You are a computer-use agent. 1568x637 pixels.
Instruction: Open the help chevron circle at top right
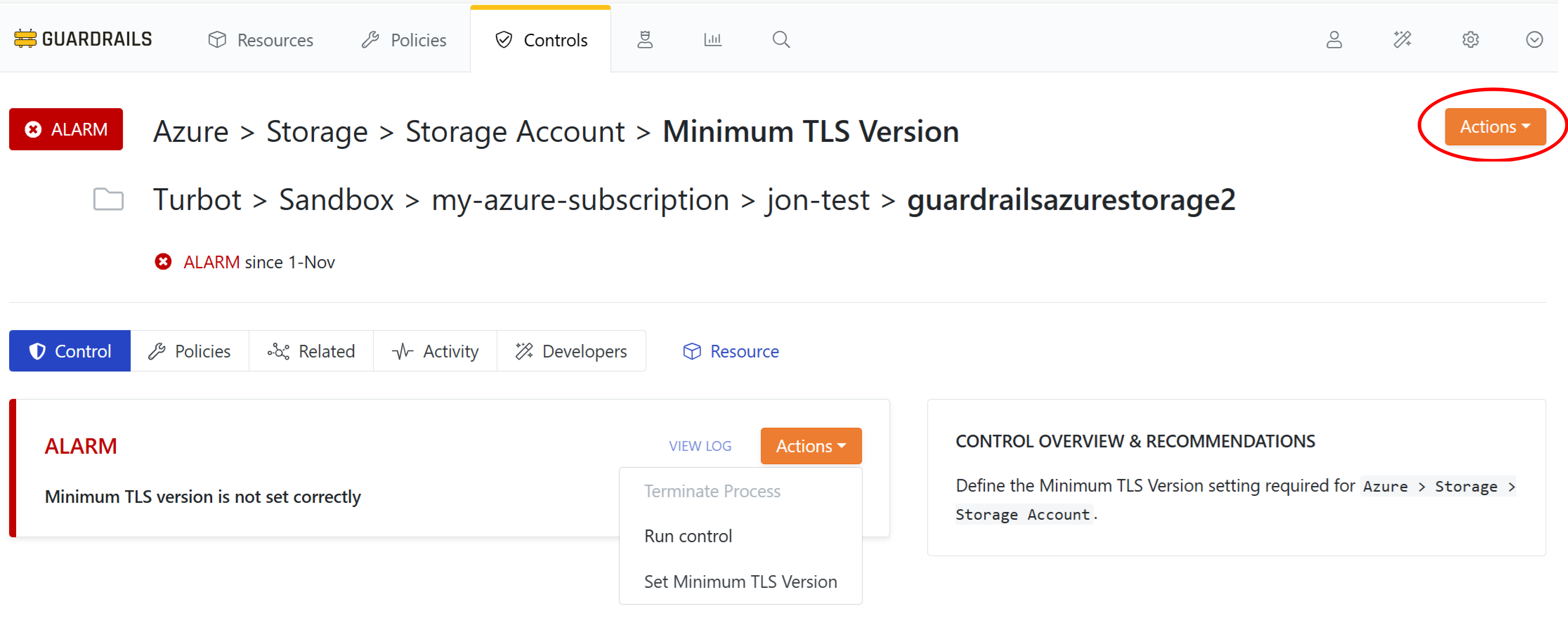pyautogui.click(x=1535, y=39)
